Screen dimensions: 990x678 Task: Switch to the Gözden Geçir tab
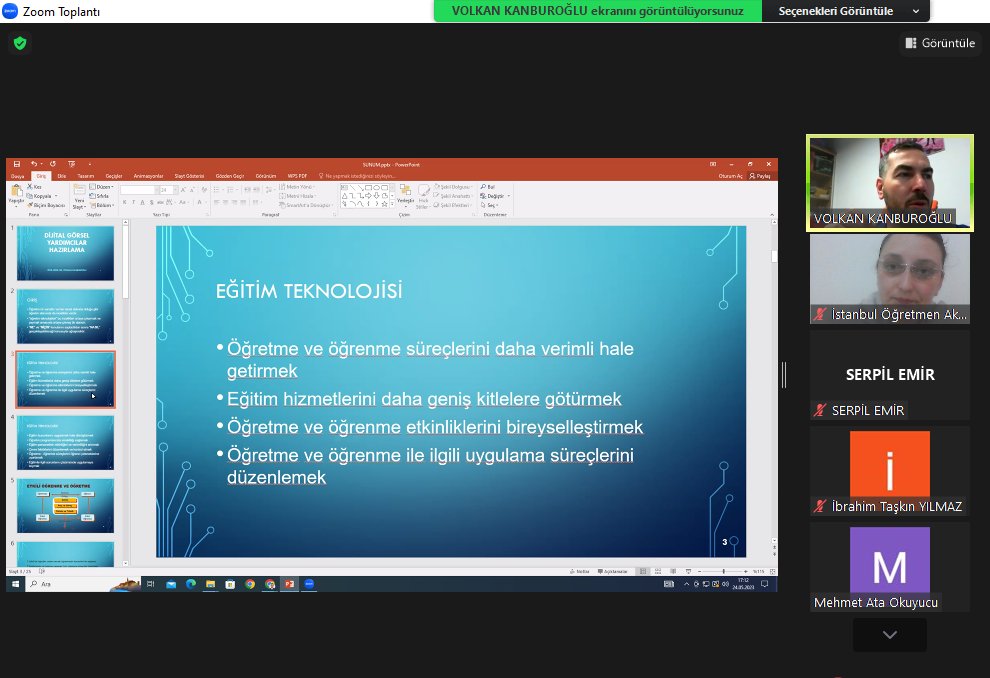(x=230, y=176)
